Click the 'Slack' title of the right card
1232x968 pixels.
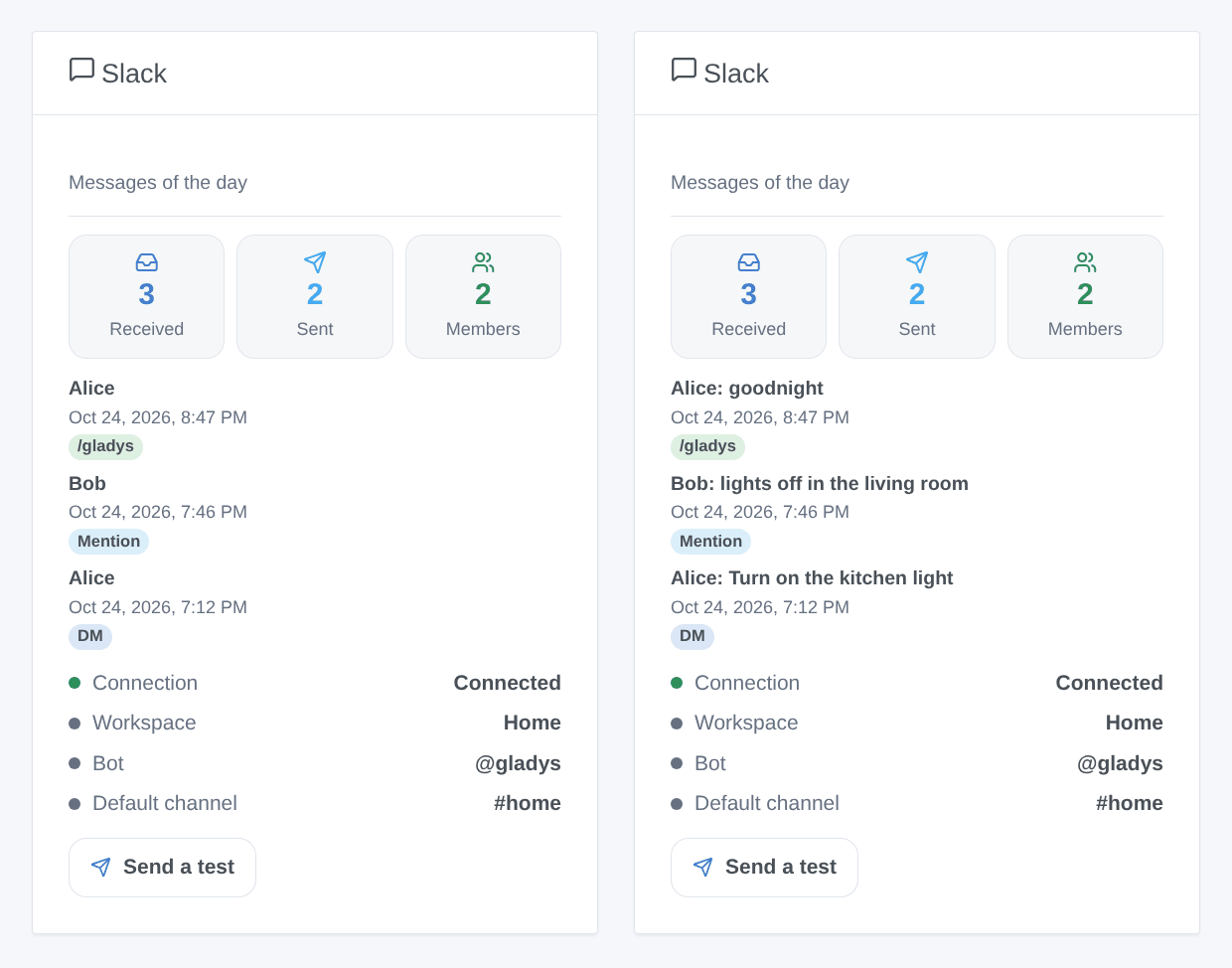736,74
